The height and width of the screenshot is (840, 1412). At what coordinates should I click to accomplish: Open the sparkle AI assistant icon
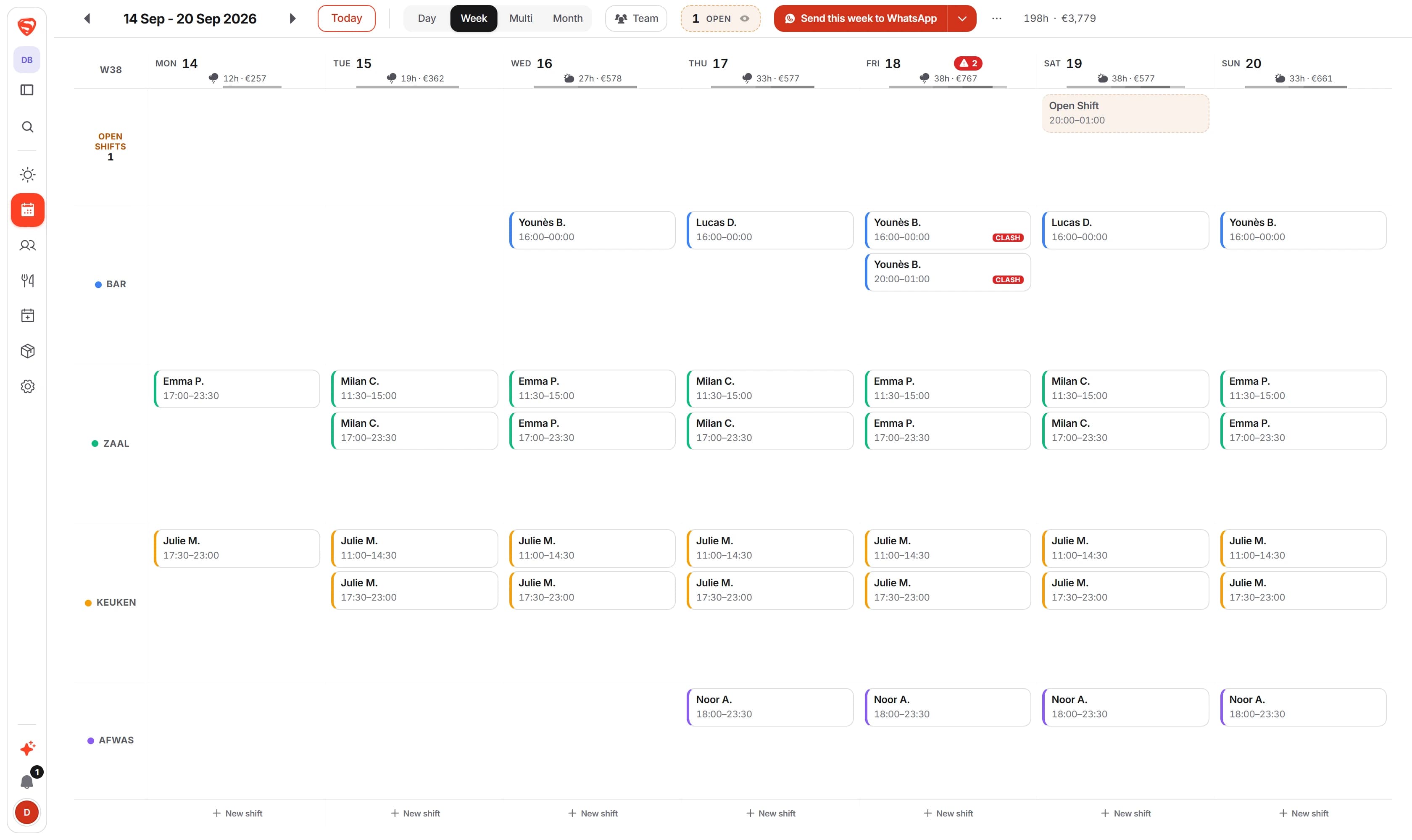point(27,748)
